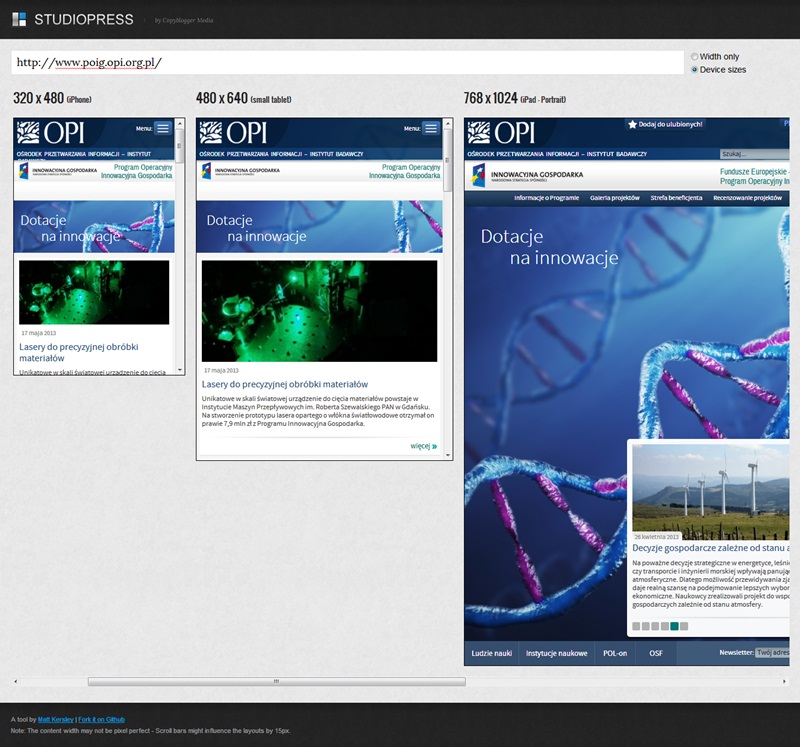Click OPI logo in small tablet preview
This screenshot has width=800, height=747.
pos(233,132)
